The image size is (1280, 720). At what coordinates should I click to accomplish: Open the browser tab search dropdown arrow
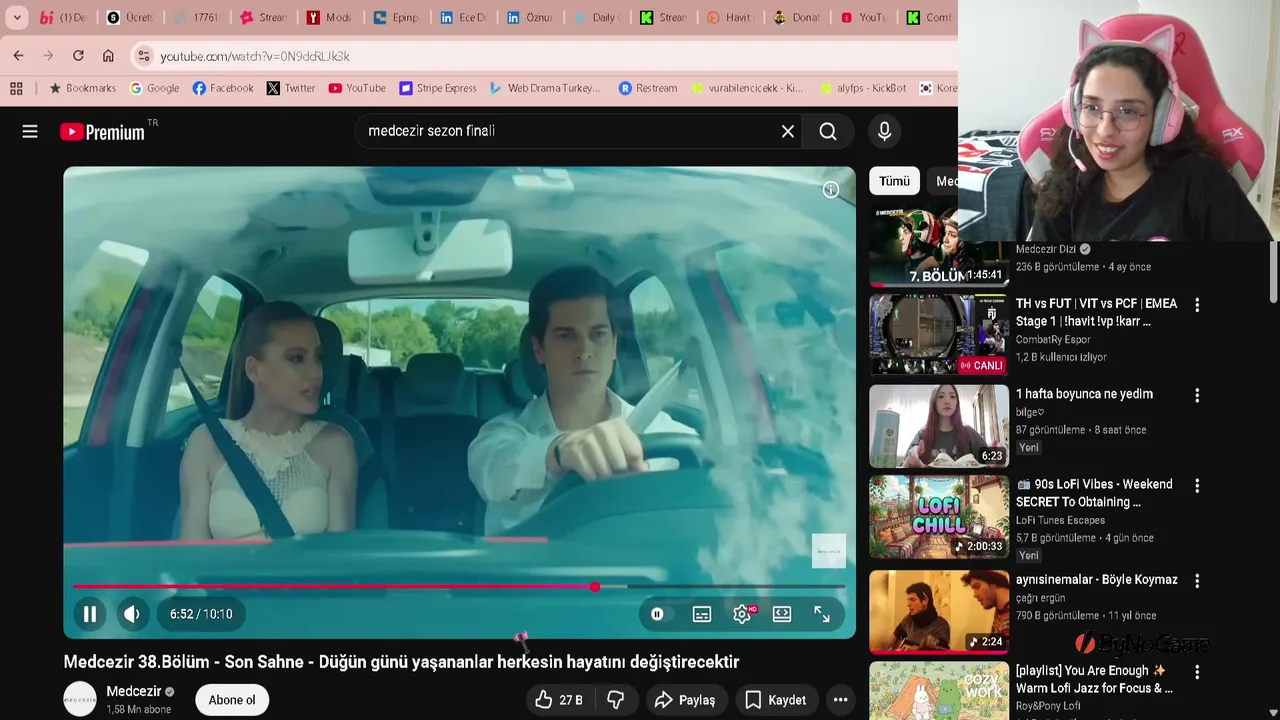[17, 17]
